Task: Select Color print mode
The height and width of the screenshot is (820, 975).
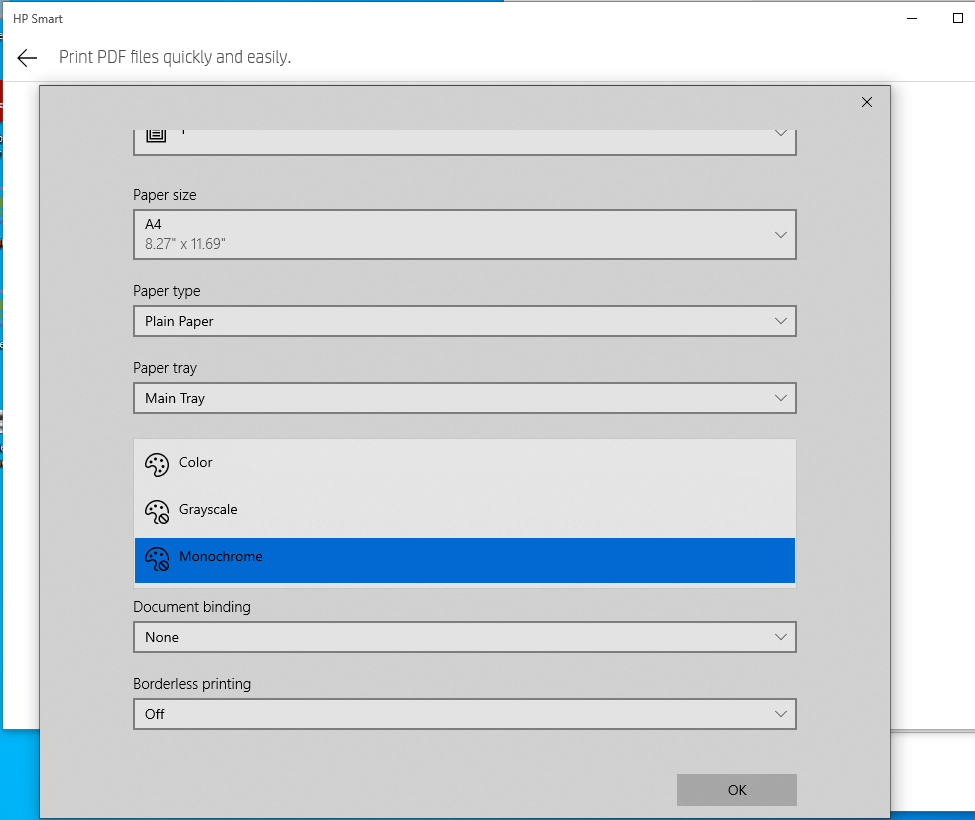Action: pos(400,463)
